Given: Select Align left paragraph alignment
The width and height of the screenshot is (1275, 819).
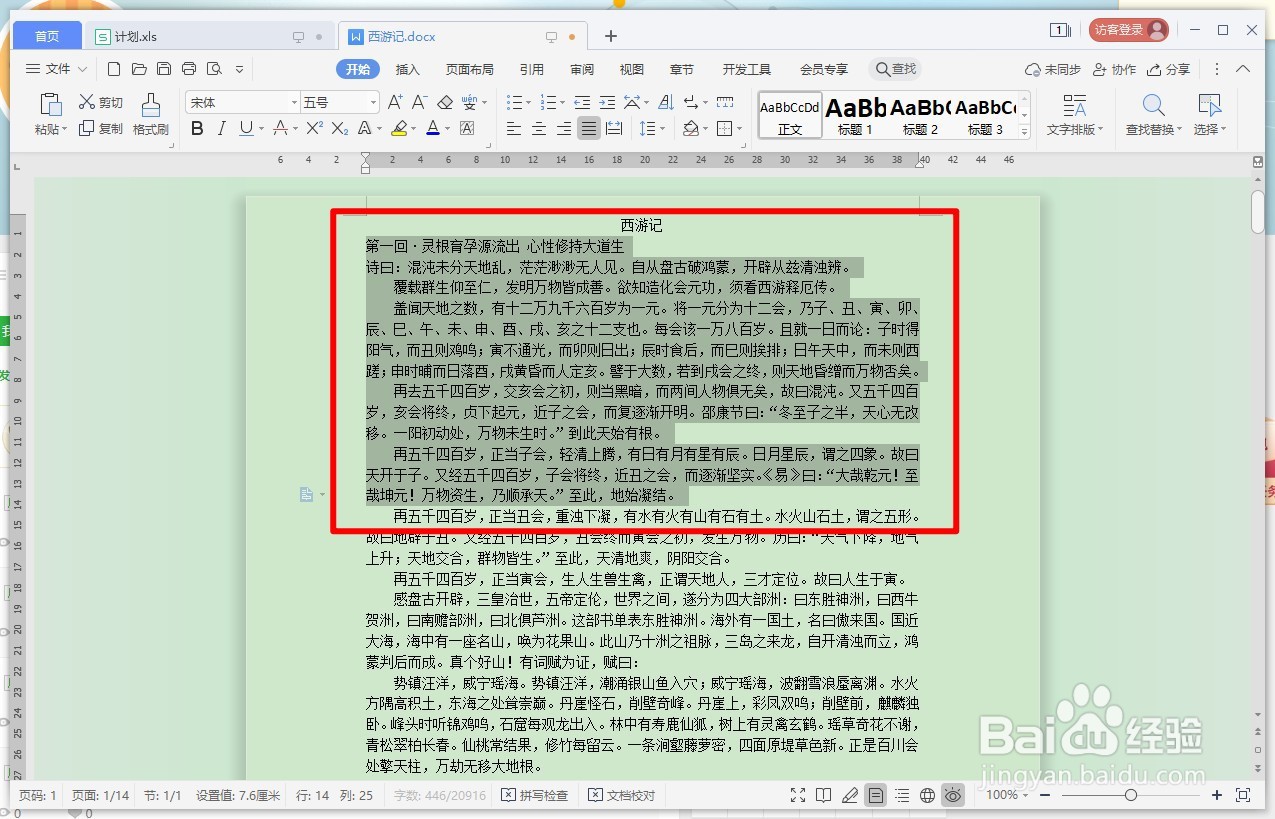Looking at the screenshot, I should click(514, 128).
